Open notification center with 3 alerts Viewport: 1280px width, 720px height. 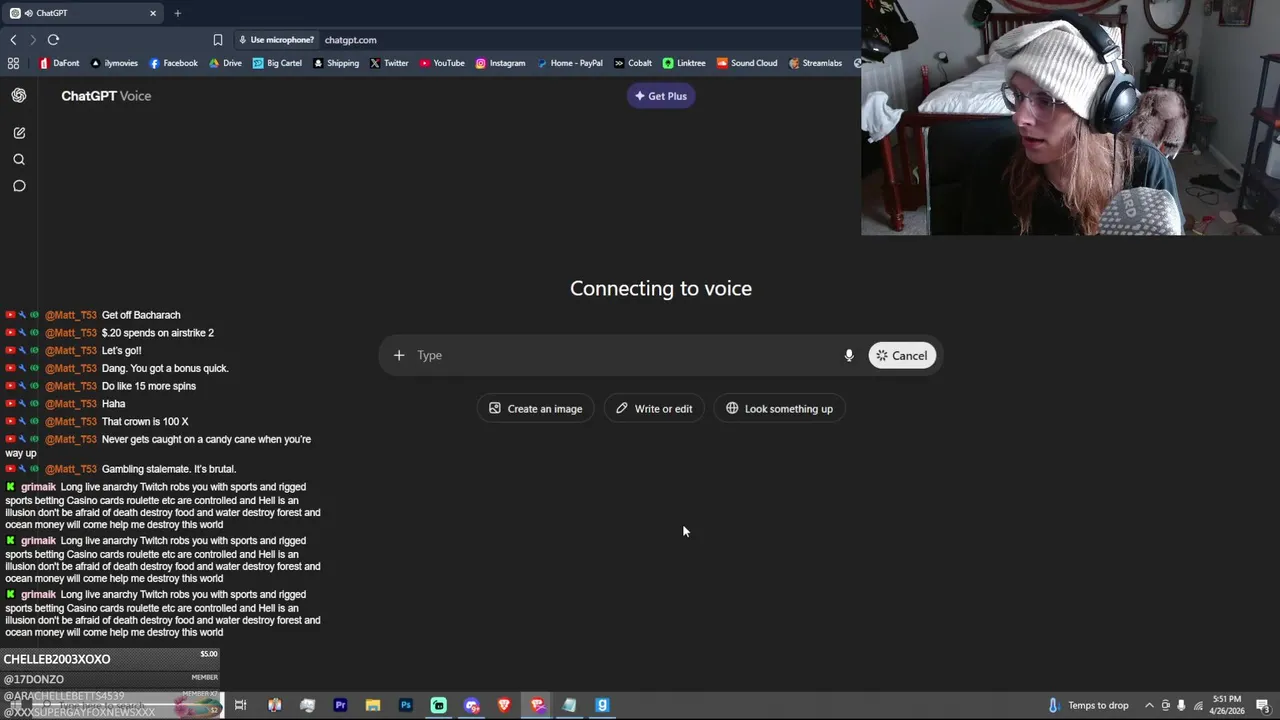point(1262,705)
